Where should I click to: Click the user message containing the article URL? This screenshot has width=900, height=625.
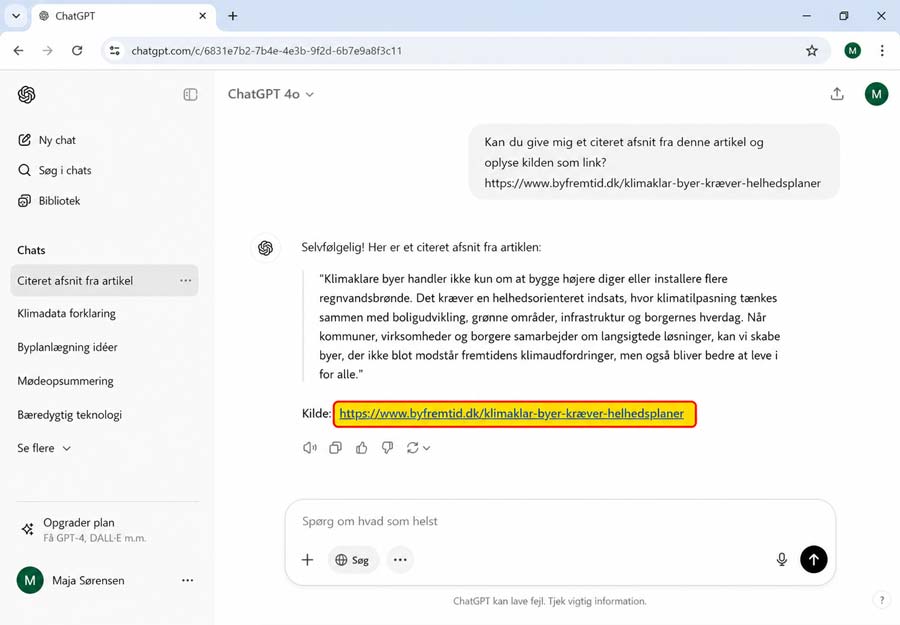tap(654, 162)
